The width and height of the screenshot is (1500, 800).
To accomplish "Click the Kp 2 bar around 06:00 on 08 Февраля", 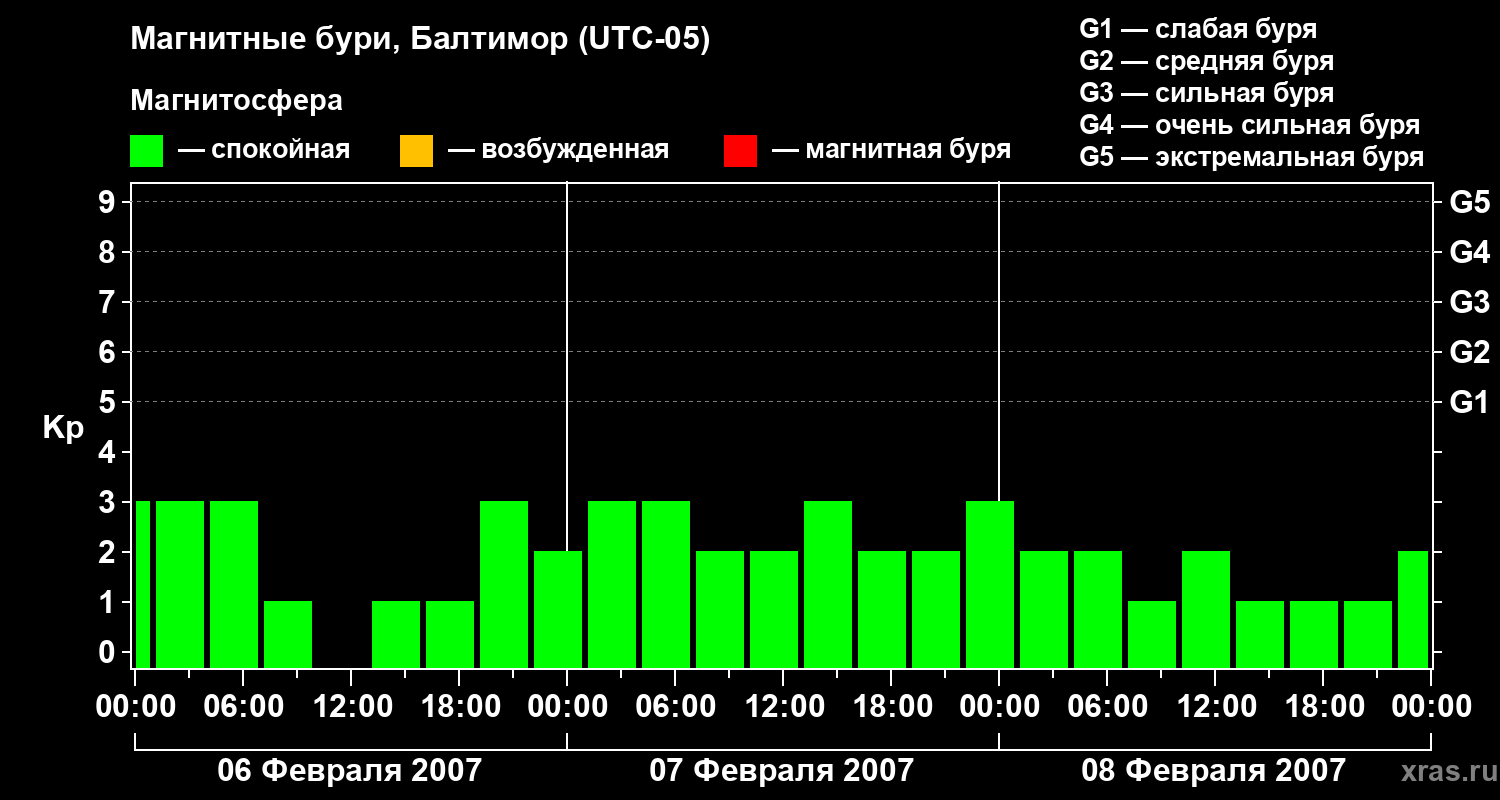I will (1098, 609).
